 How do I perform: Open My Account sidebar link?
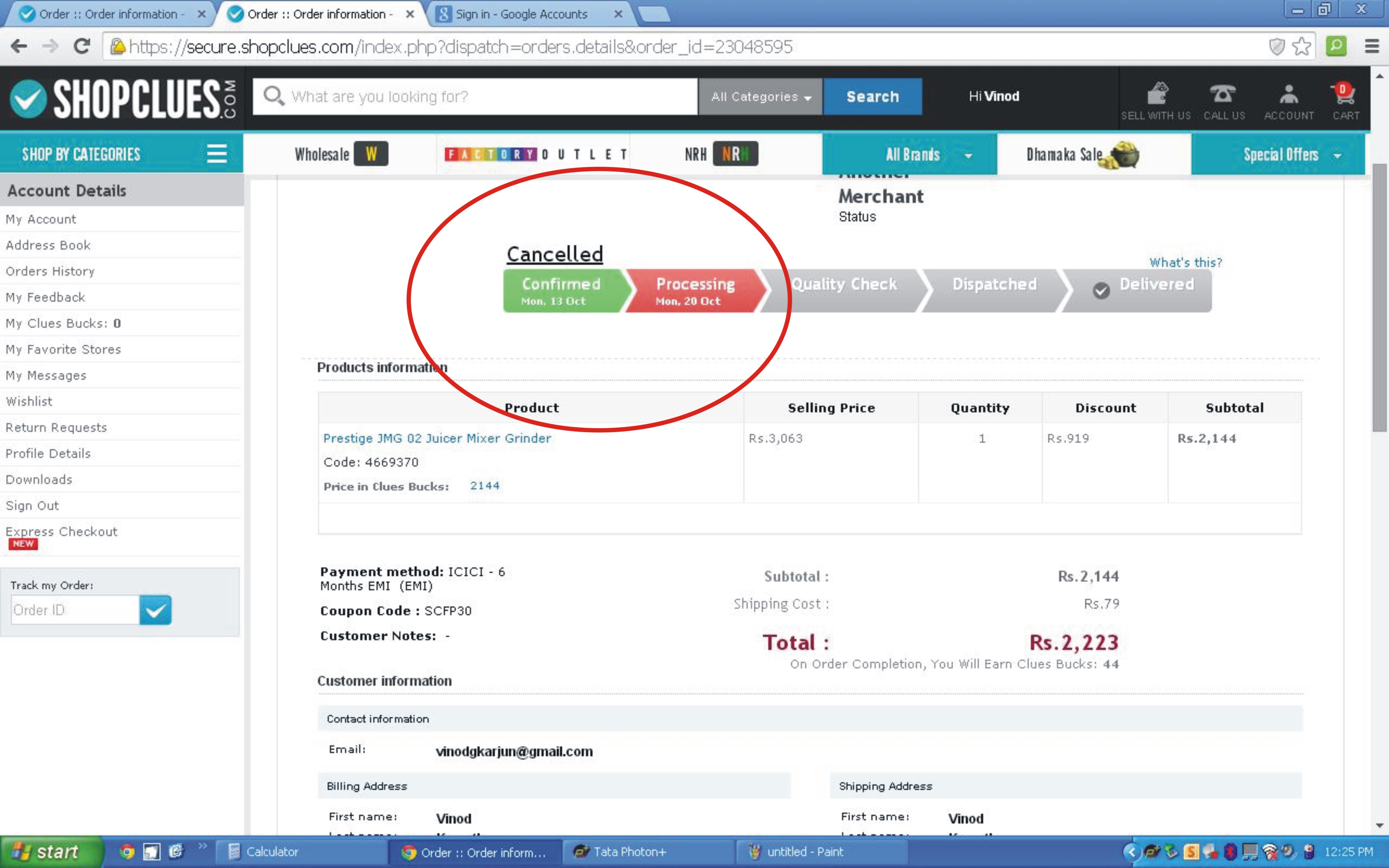(41, 219)
